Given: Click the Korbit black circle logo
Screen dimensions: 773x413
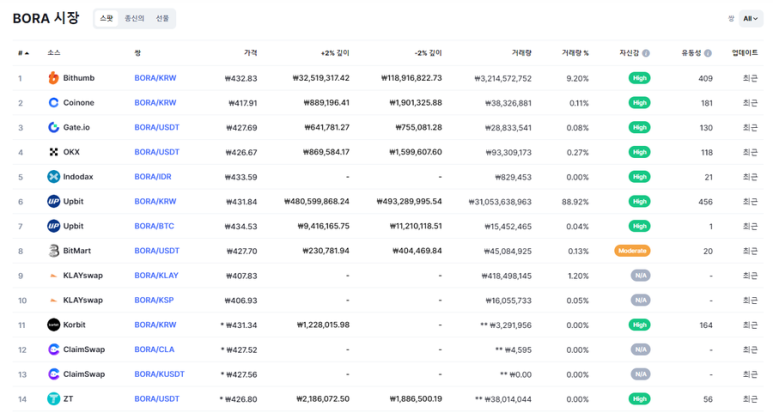Looking at the screenshot, I should 53,325.
